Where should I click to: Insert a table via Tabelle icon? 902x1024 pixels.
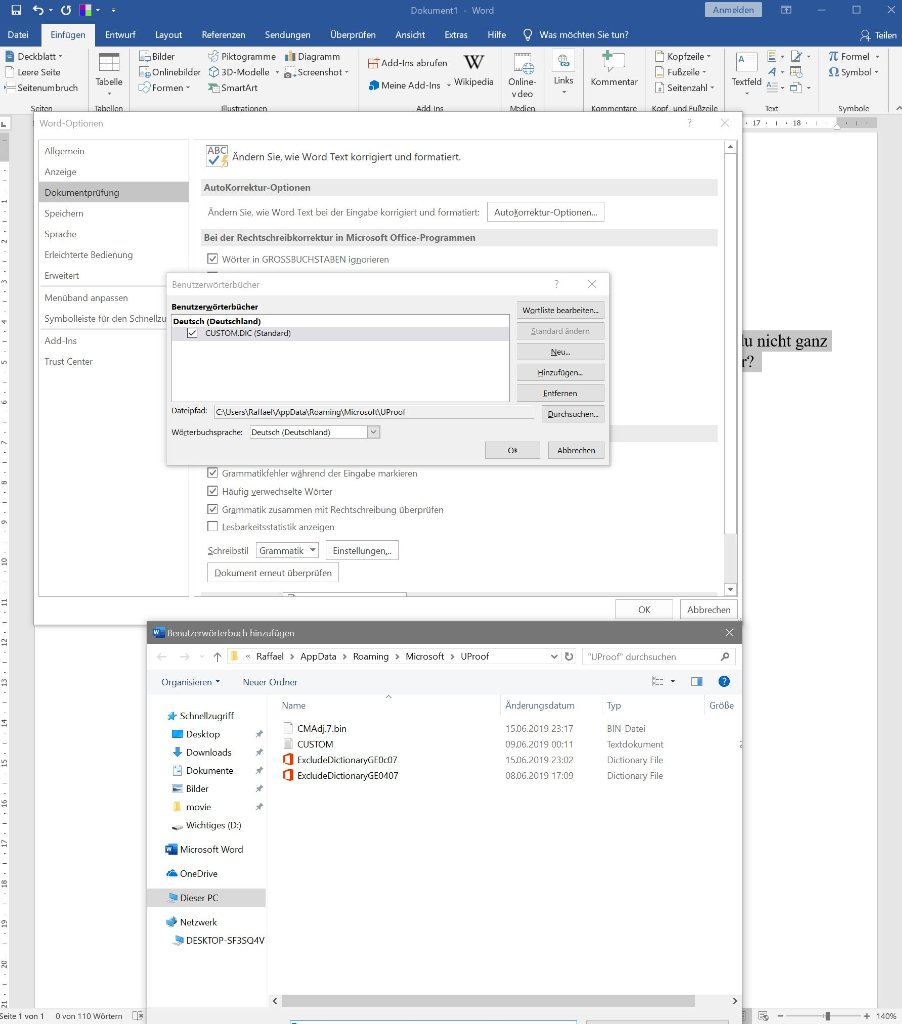point(108,70)
